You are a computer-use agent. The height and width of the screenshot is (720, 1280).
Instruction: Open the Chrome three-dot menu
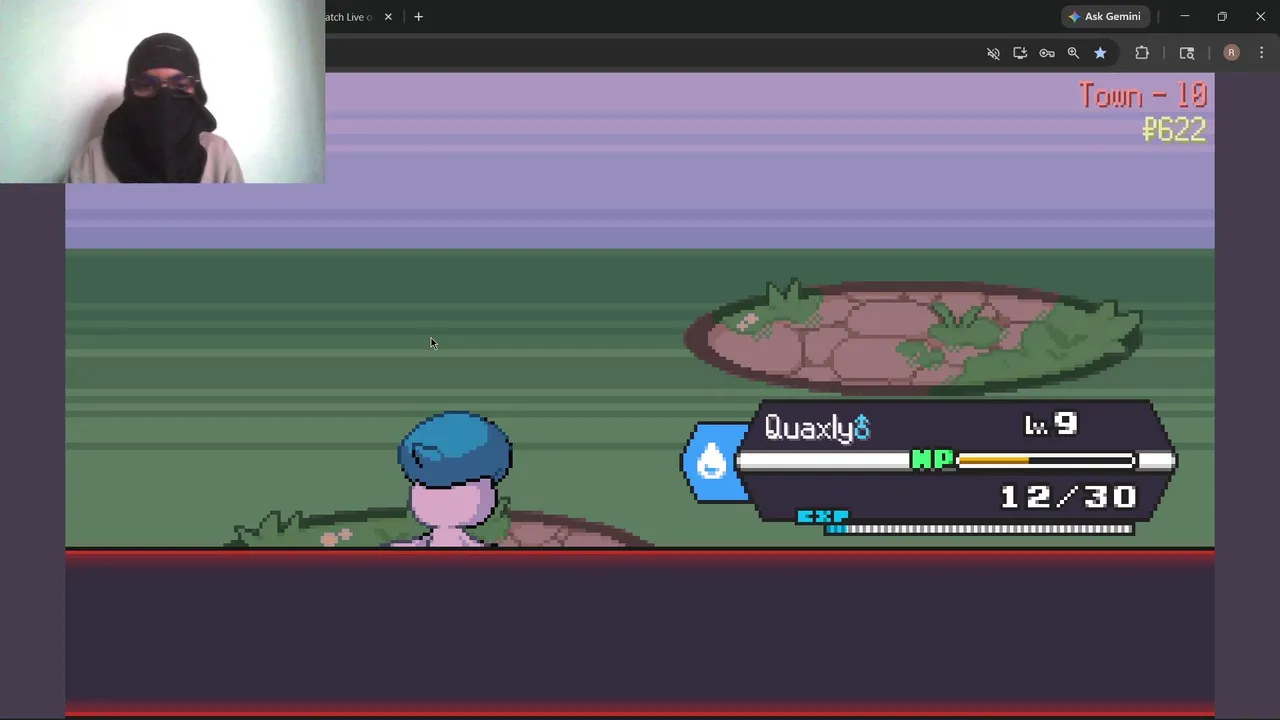1261,53
